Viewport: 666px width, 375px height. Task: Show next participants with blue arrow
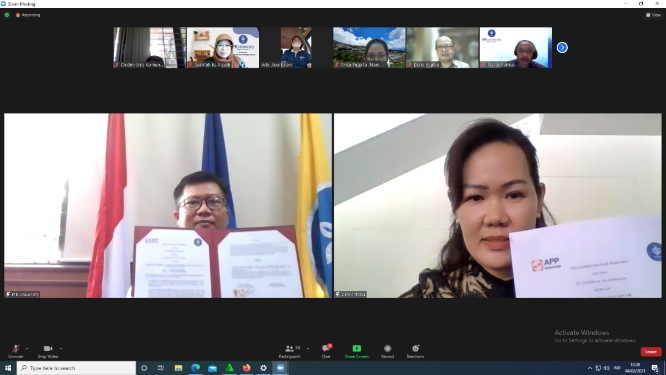pyautogui.click(x=562, y=48)
